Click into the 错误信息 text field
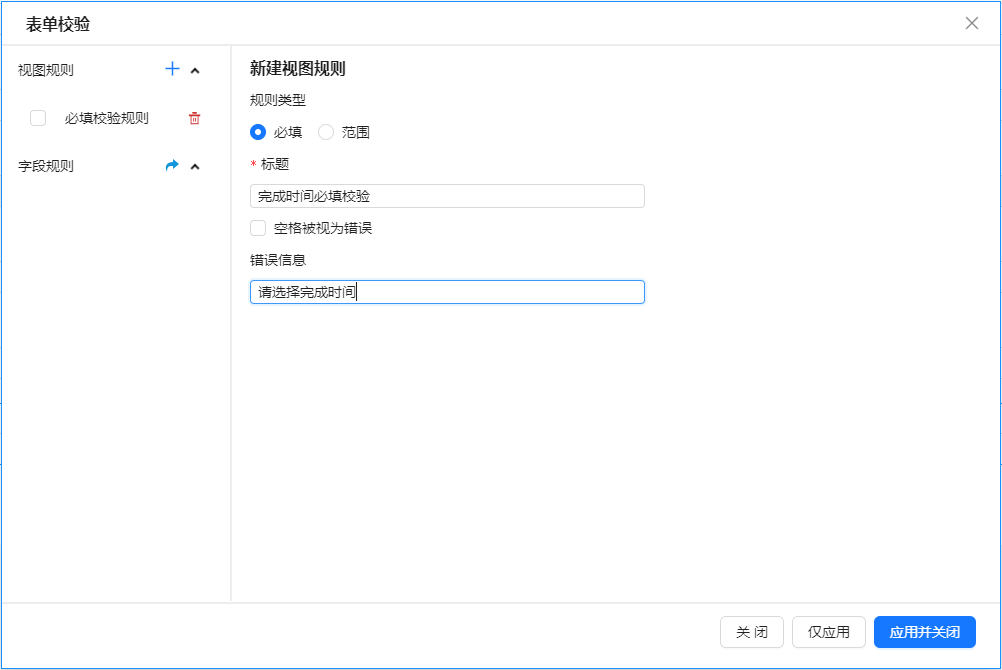1002x670 pixels. click(447, 292)
